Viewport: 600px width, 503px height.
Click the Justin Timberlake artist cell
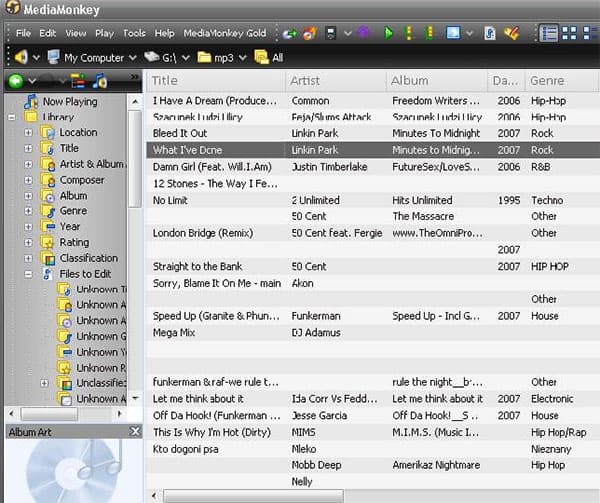coord(329,167)
